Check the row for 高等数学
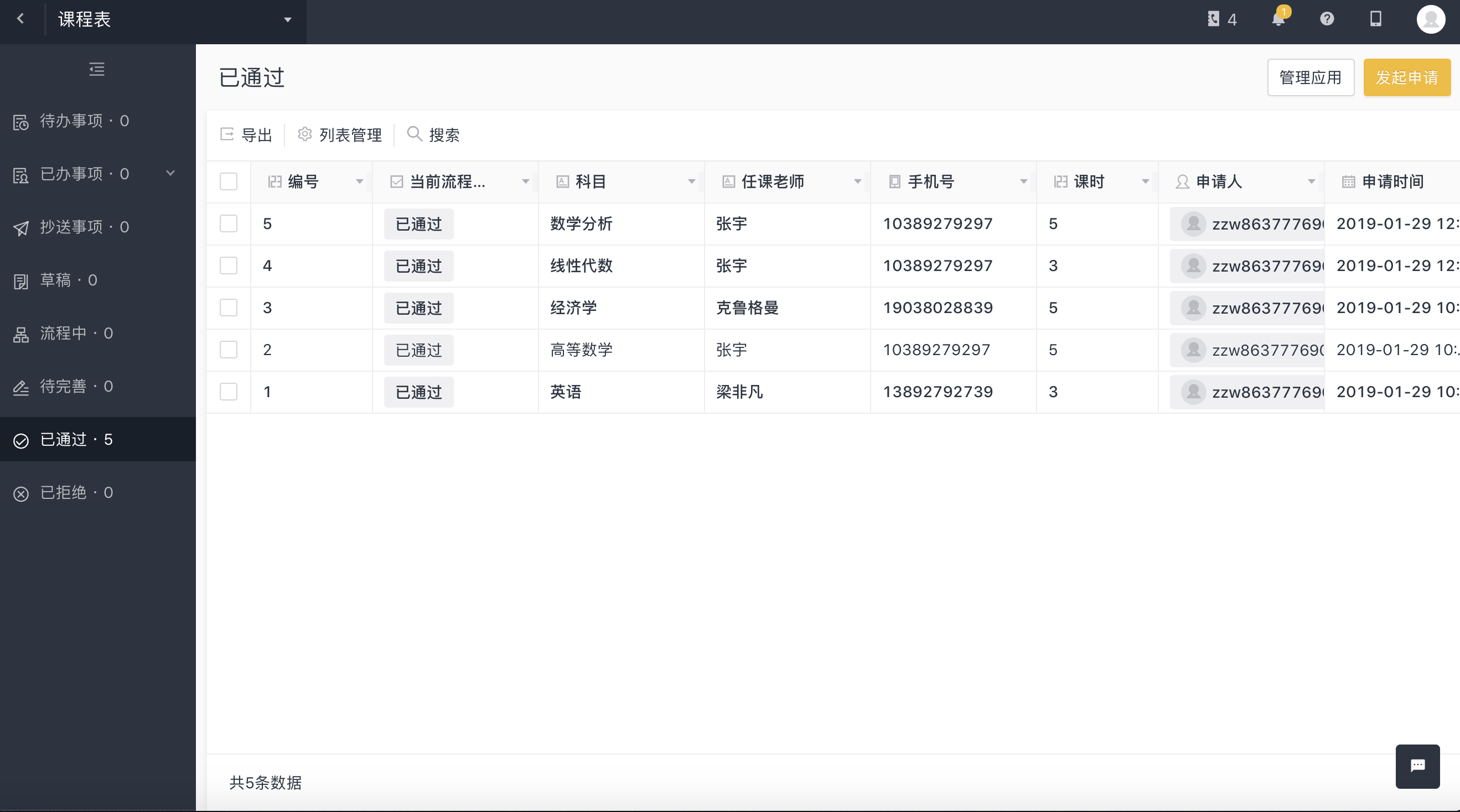The width and height of the screenshot is (1460, 812). pos(229,350)
